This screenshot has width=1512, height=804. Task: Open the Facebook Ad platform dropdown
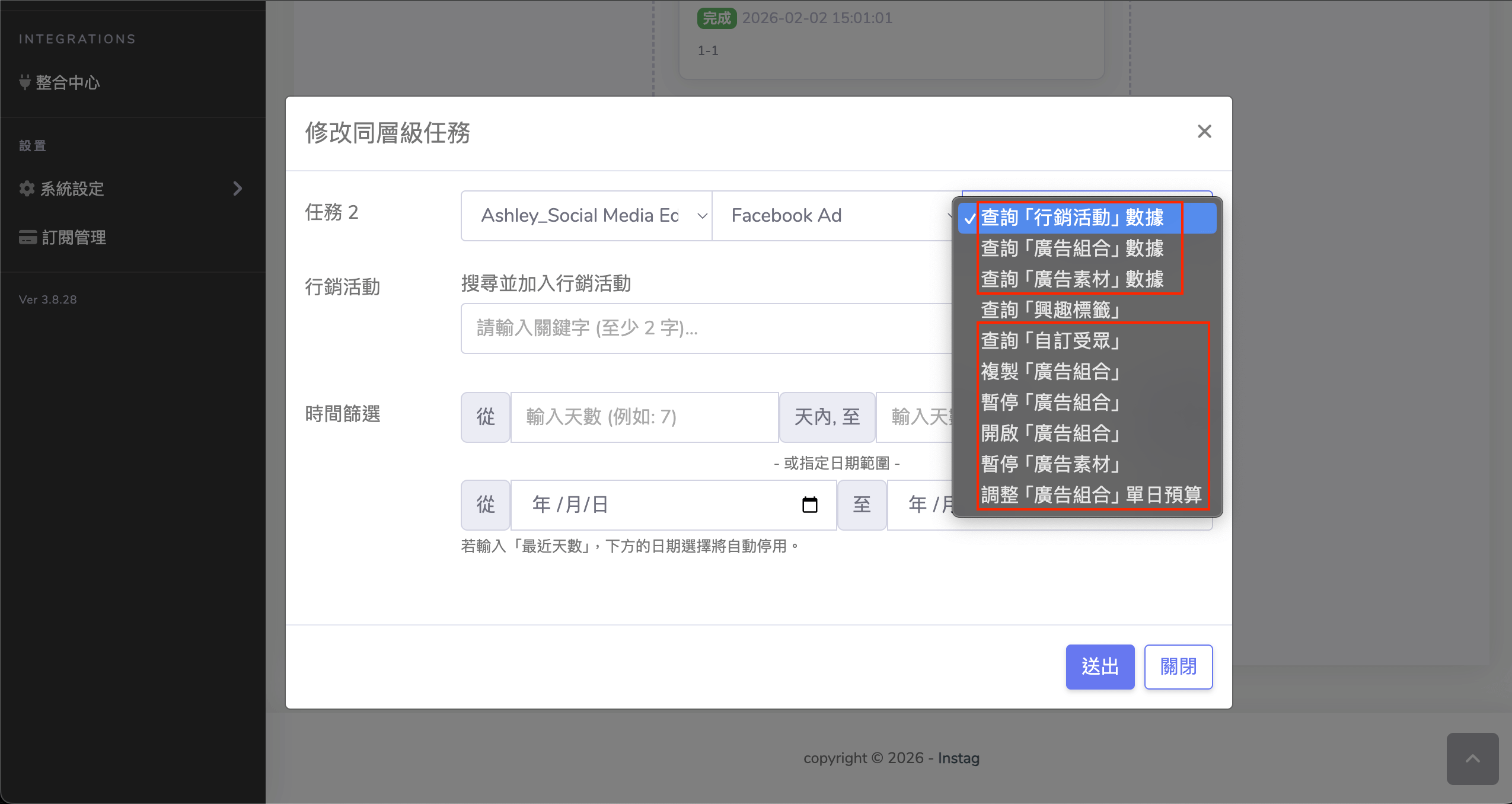click(x=830, y=216)
